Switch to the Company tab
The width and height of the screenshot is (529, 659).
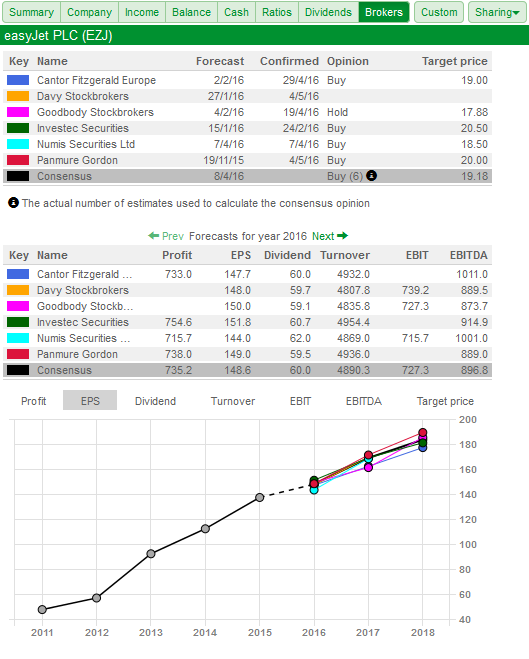89,12
